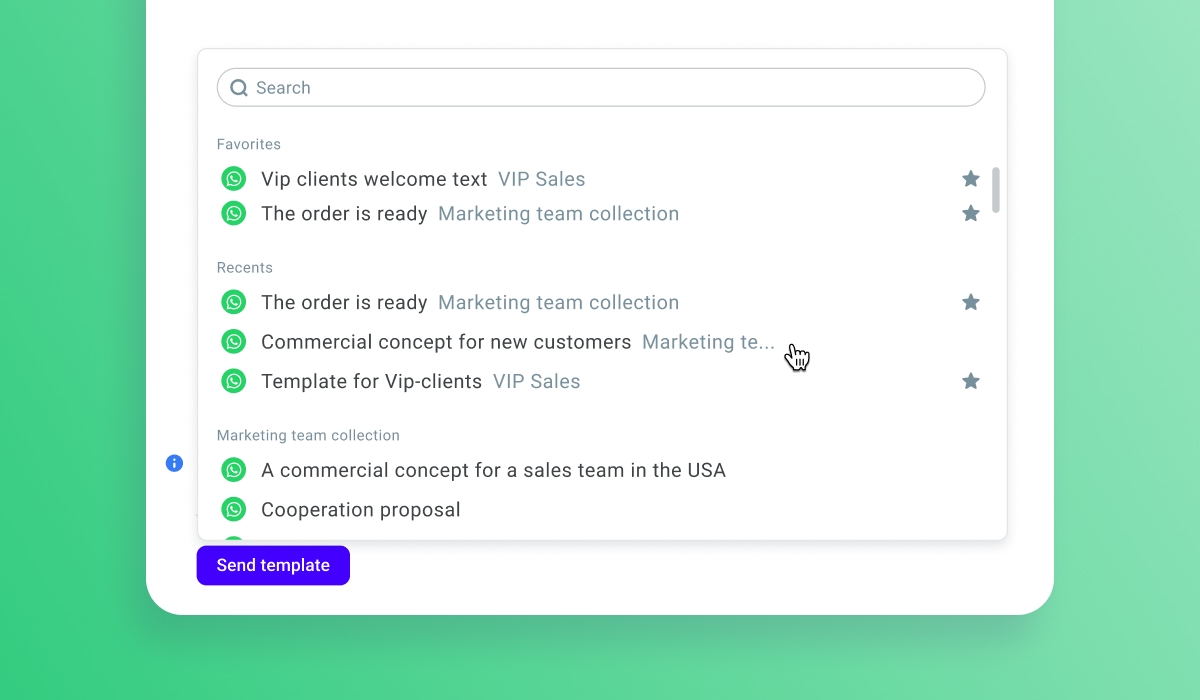Toggle the star for Template for Vip-clients
This screenshot has height=700, width=1200.
(970, 381)
